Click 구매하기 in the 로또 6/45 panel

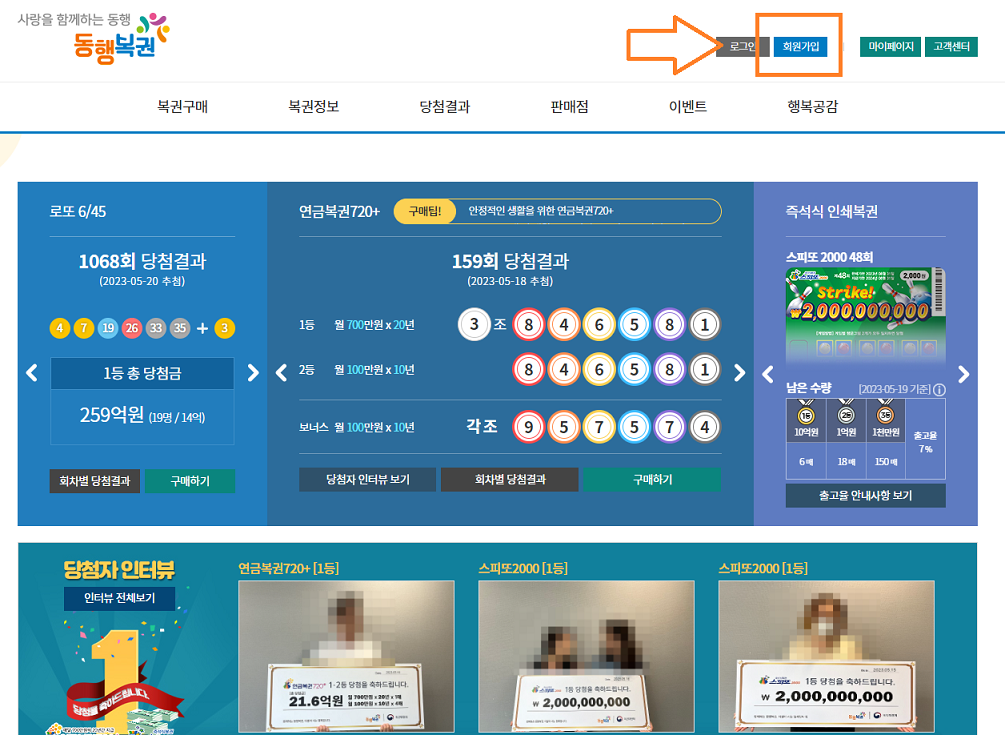coord(190,481)
